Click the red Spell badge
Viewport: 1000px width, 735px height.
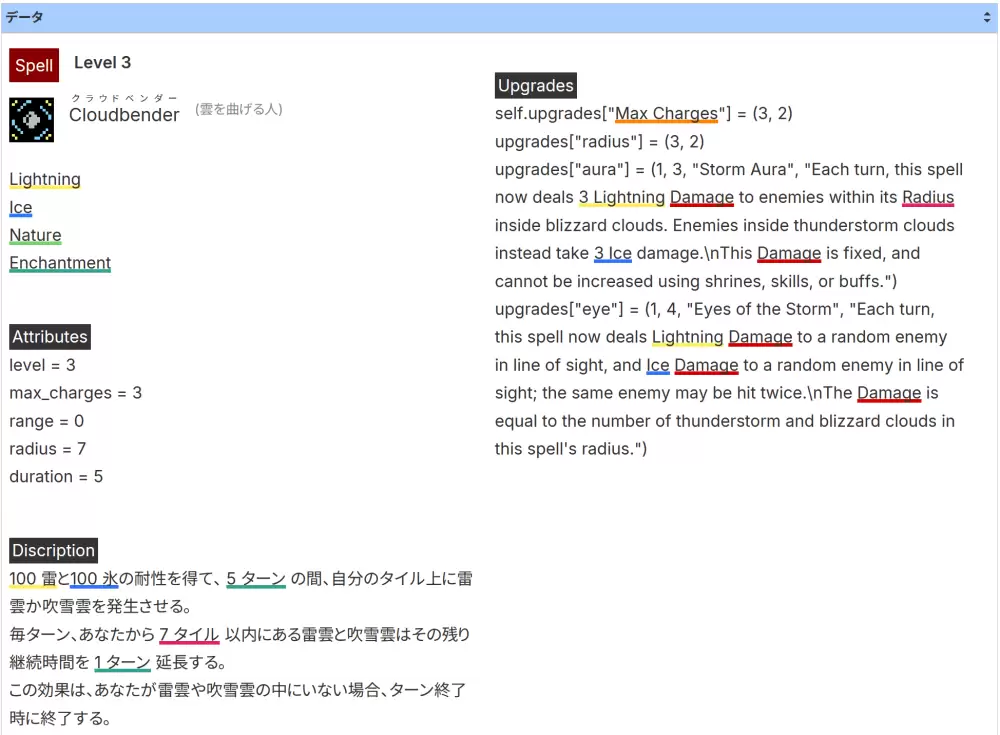34,66
